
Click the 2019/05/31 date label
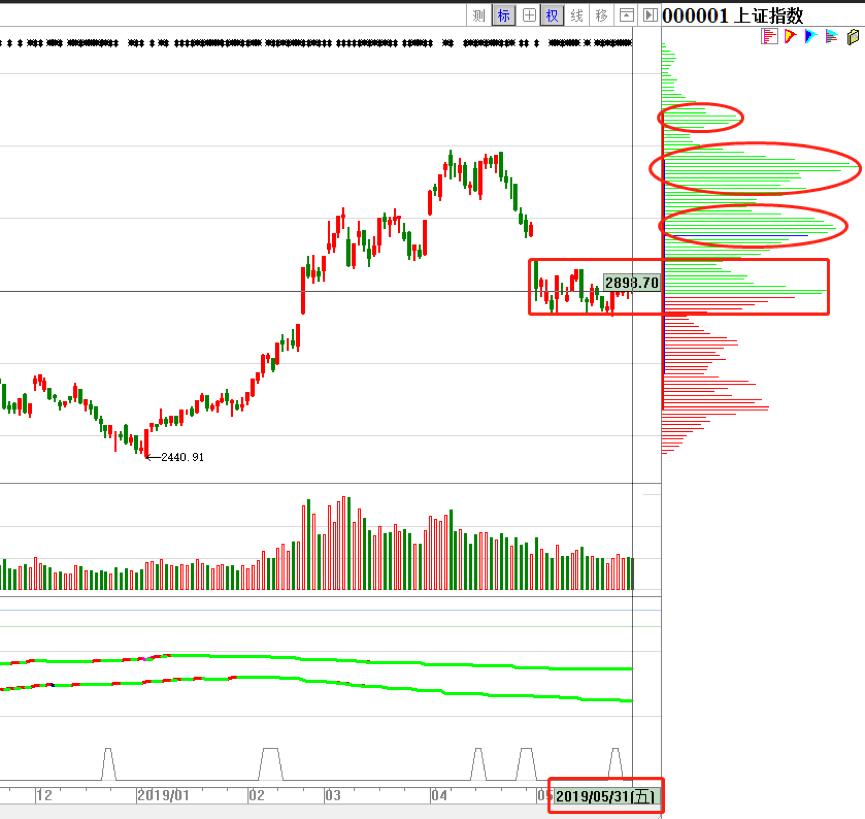click(605, 796)
